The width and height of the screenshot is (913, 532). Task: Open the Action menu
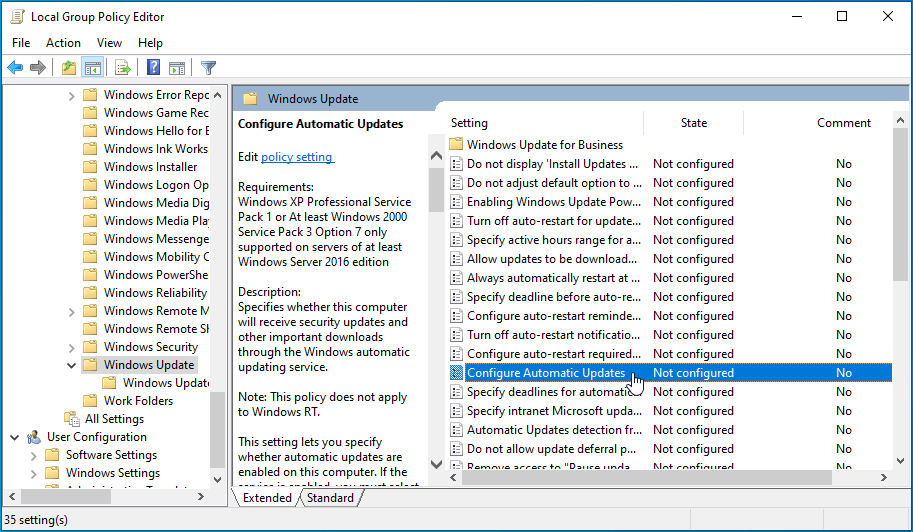click(63, 43)
